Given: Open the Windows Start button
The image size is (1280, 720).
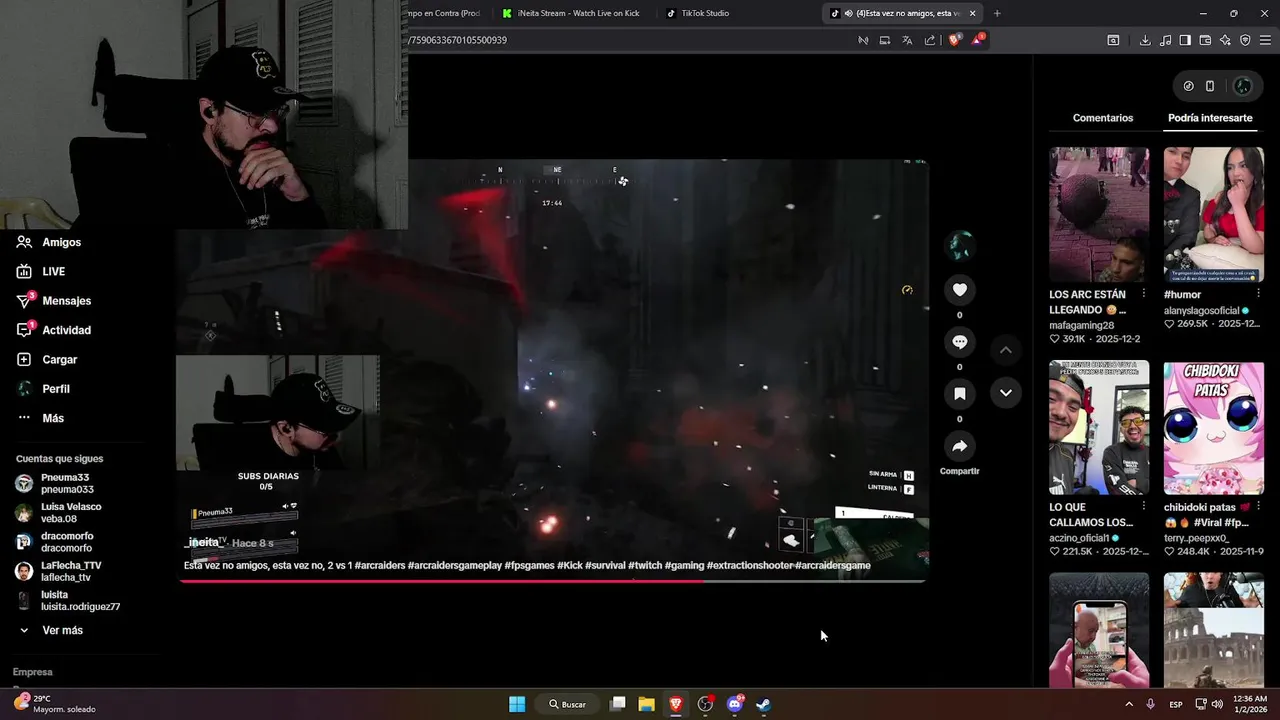Looking at the screenshot, I should tap(517, 704).
